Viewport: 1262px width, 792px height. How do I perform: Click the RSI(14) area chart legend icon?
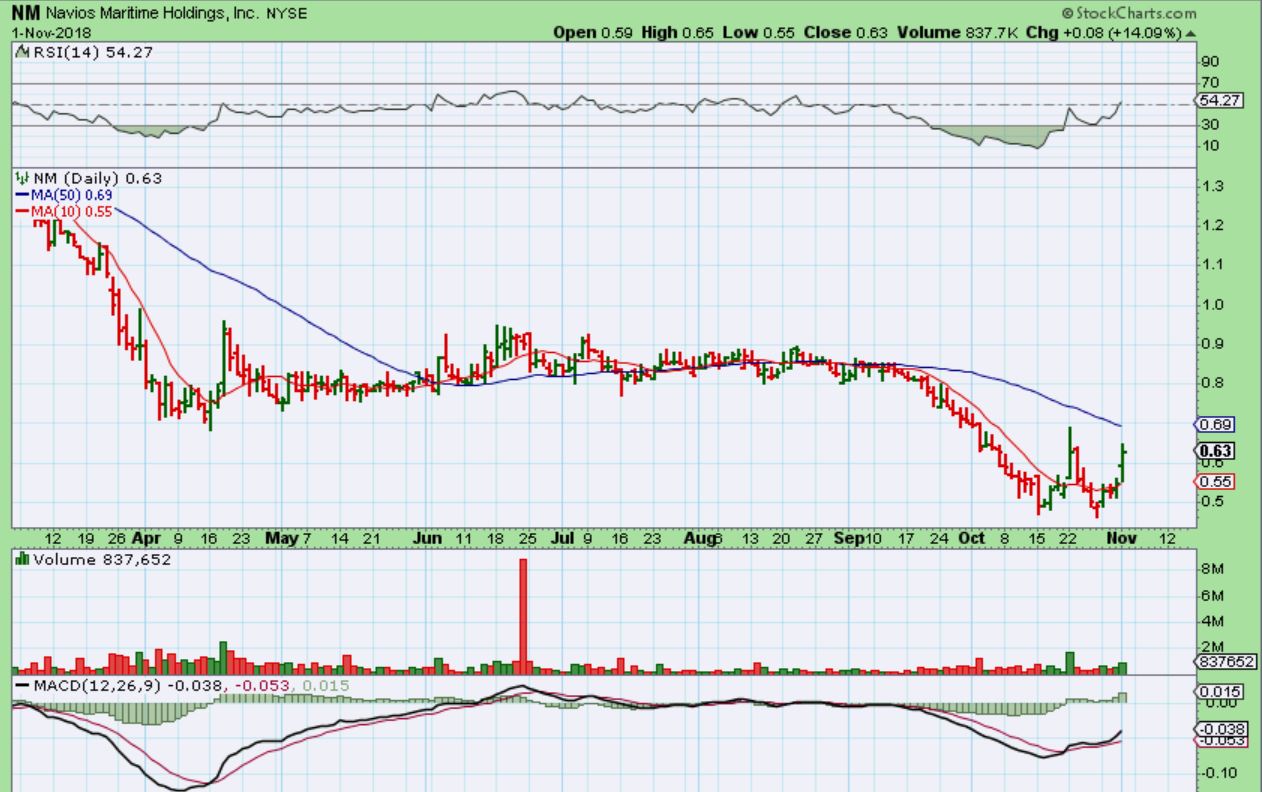coord(20,53)
